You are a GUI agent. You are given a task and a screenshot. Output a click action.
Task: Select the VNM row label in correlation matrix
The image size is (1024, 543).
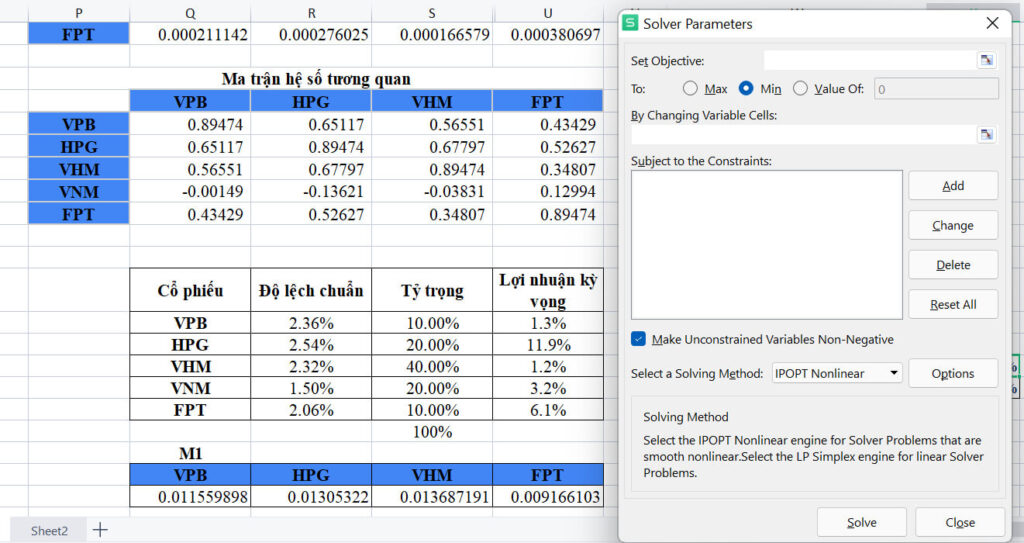79,191
